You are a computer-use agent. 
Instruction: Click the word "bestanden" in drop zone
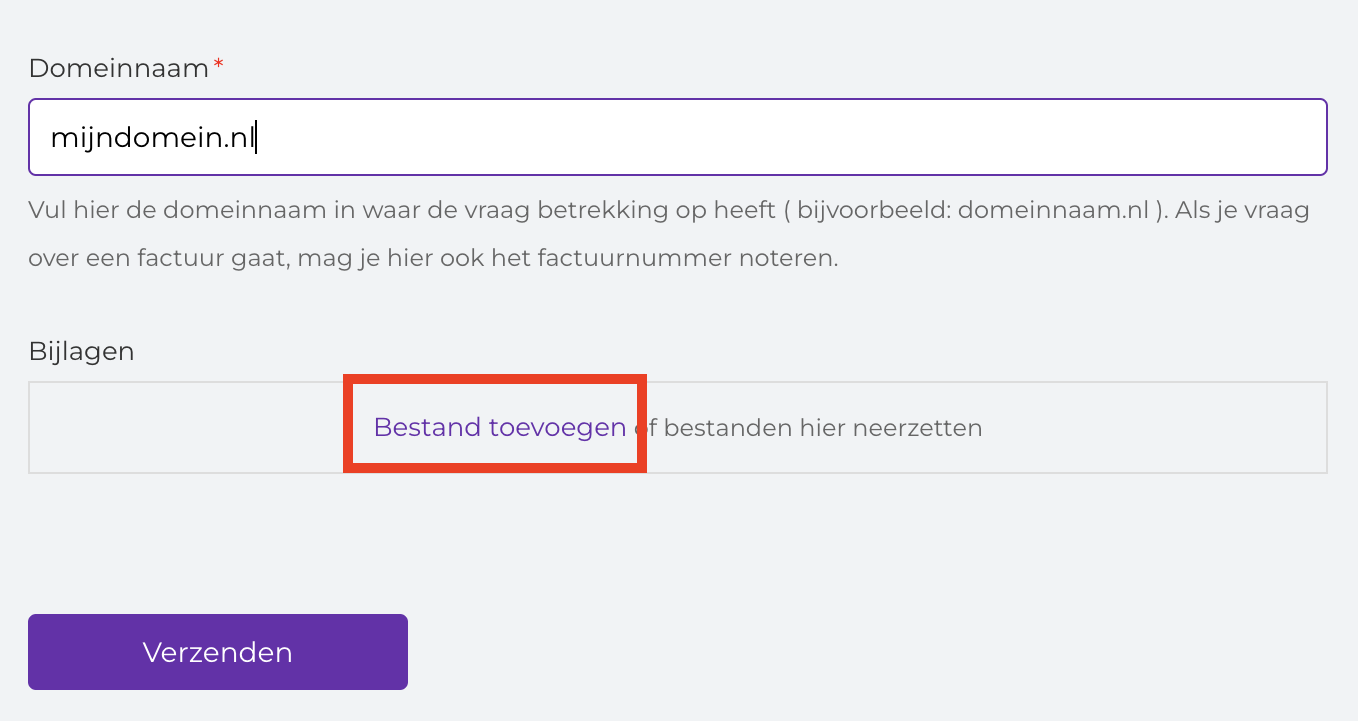pyautogui.click(x=724, y=428)
